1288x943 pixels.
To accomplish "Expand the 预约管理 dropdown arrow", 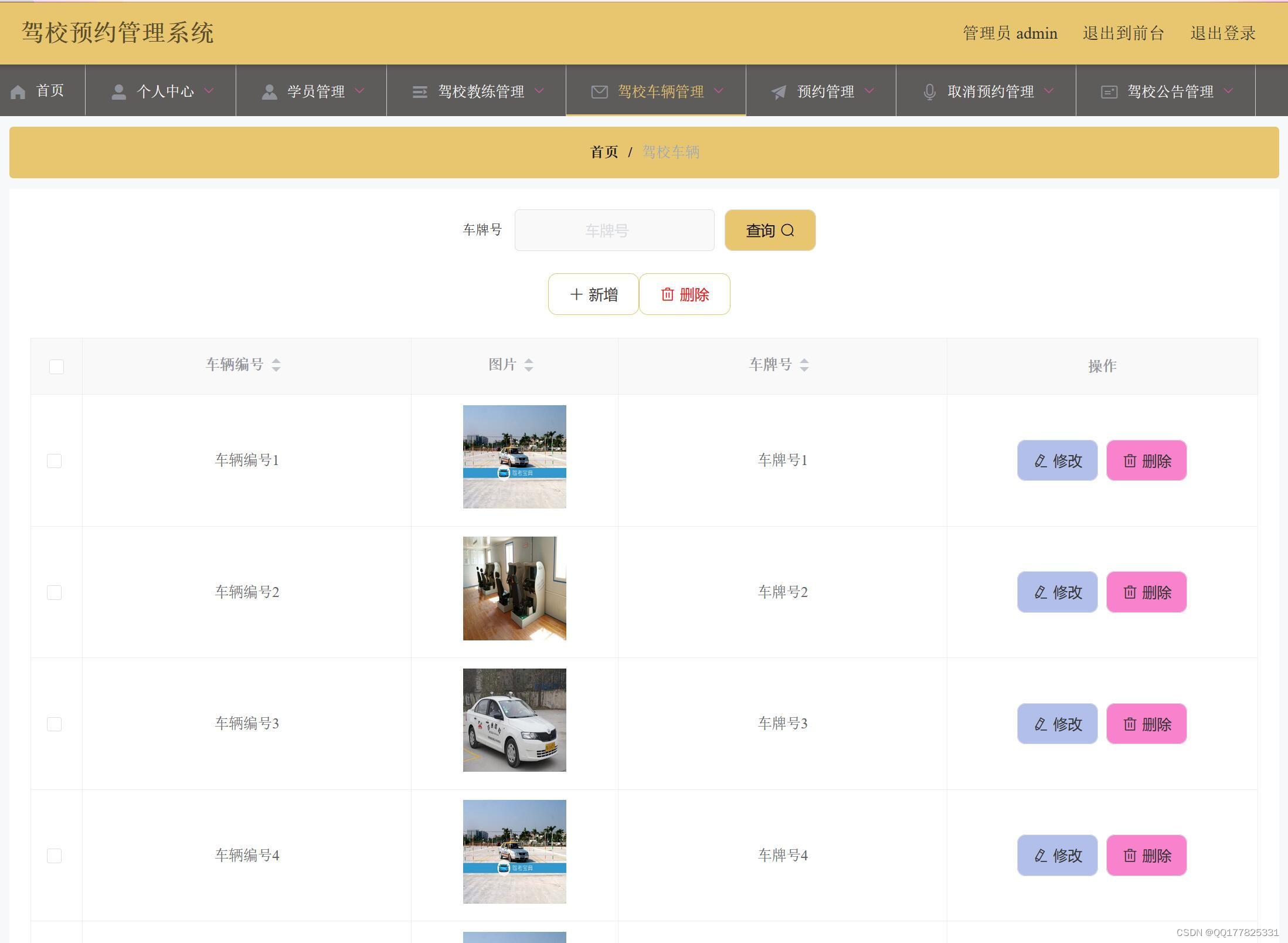I will [869, 91].
